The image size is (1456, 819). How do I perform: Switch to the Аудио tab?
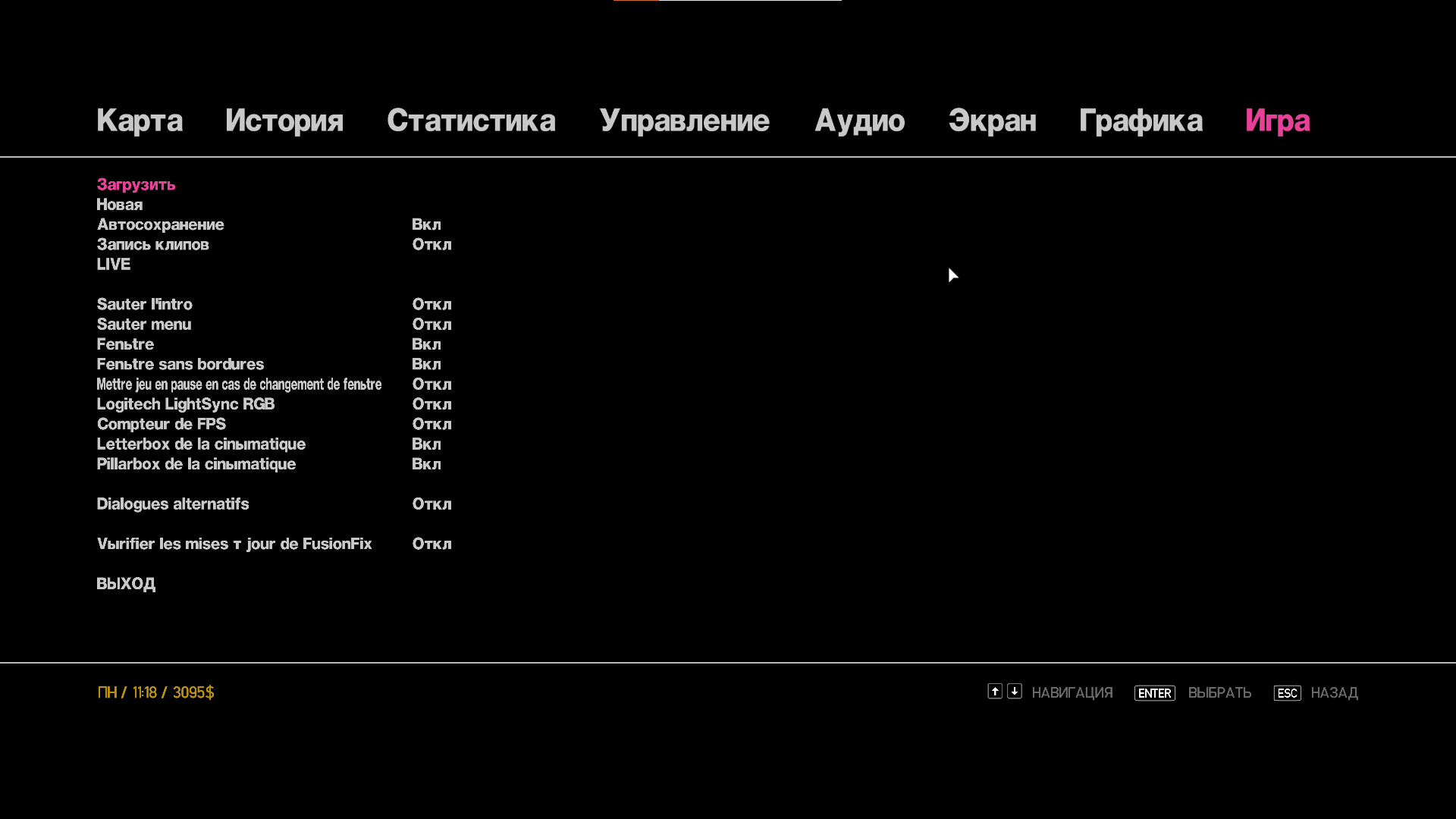(x=859, y=121)
